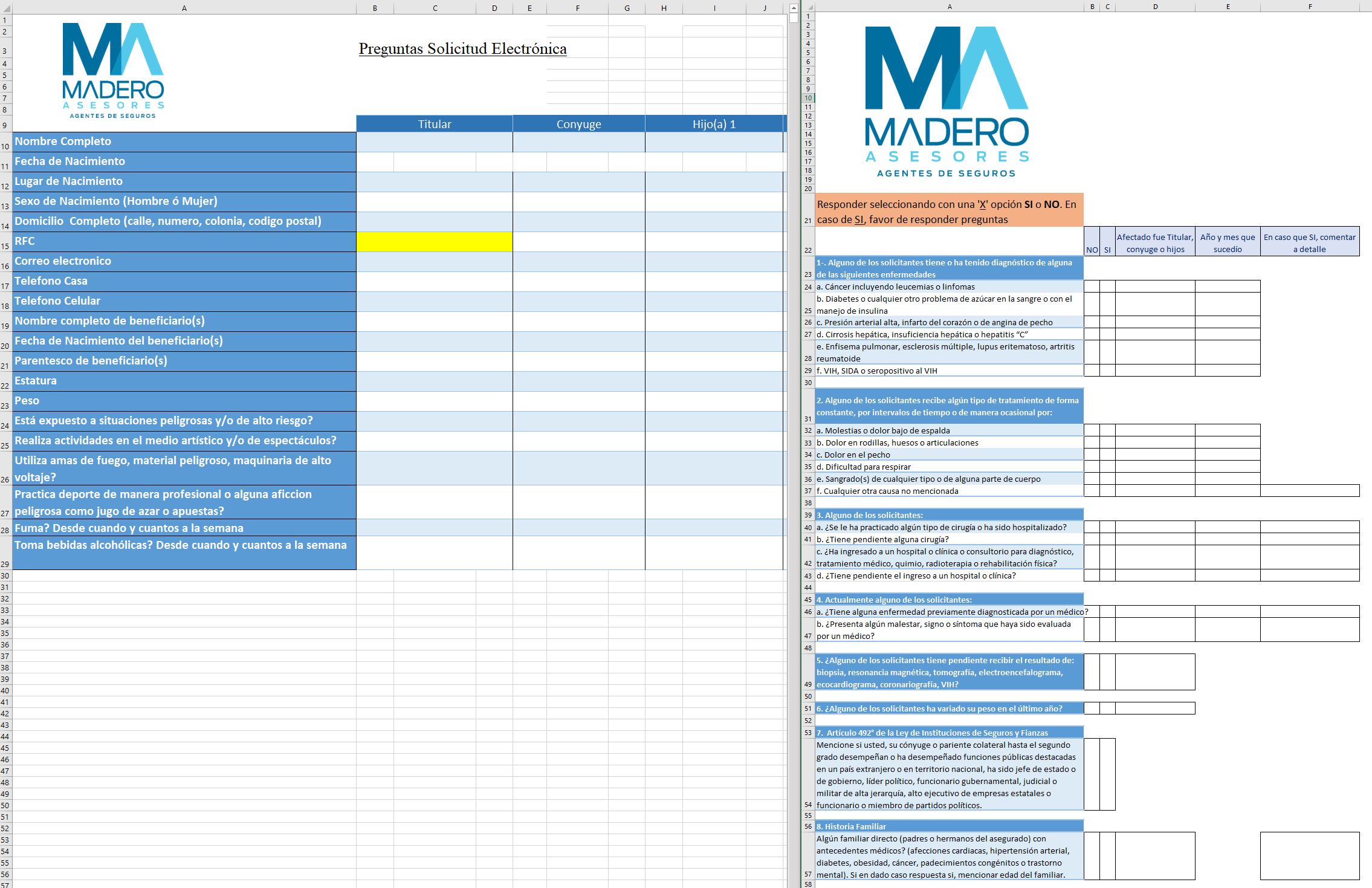Viewport: 1372px width, 888px height.
Task: Click the large Madero Asesores logo in right sheet
Action: (x=946, y=102)
